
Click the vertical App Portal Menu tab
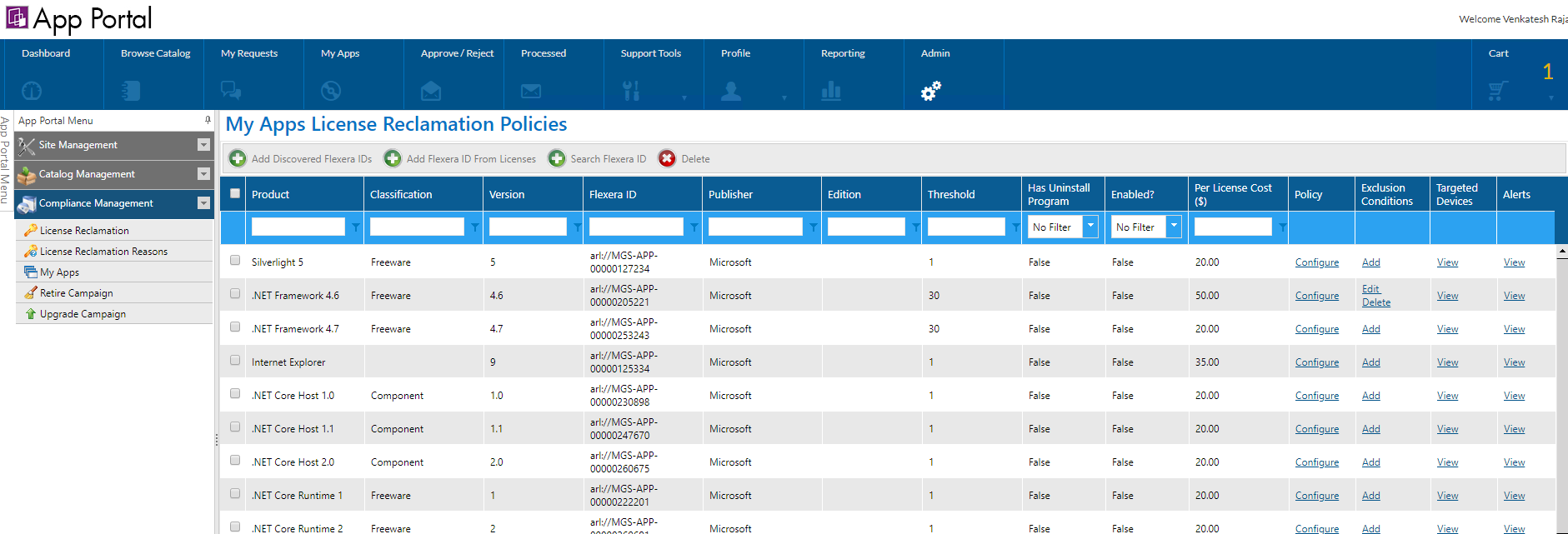(x=5, y=160)
